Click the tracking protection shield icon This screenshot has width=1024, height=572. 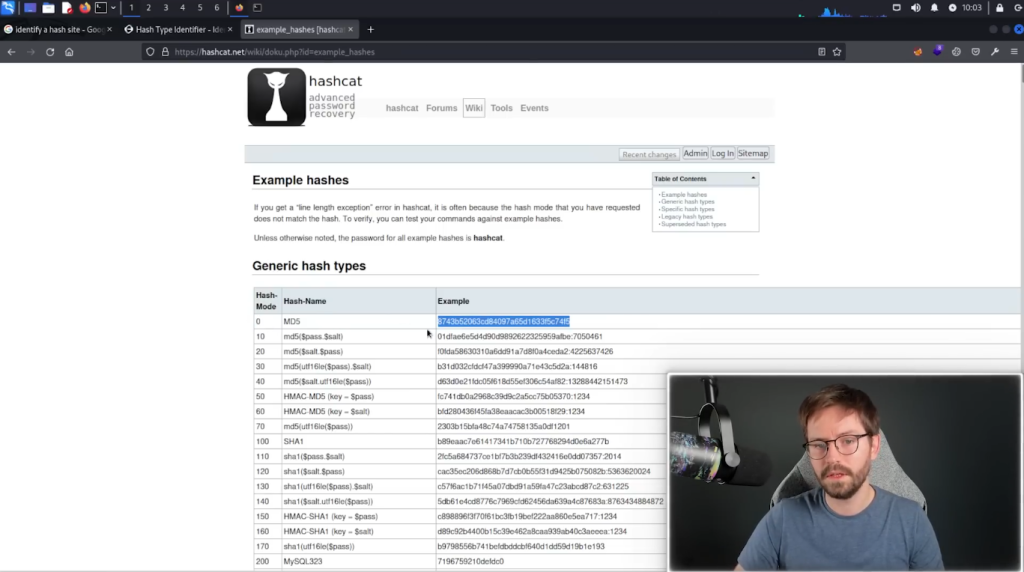(x=150, y=52)
